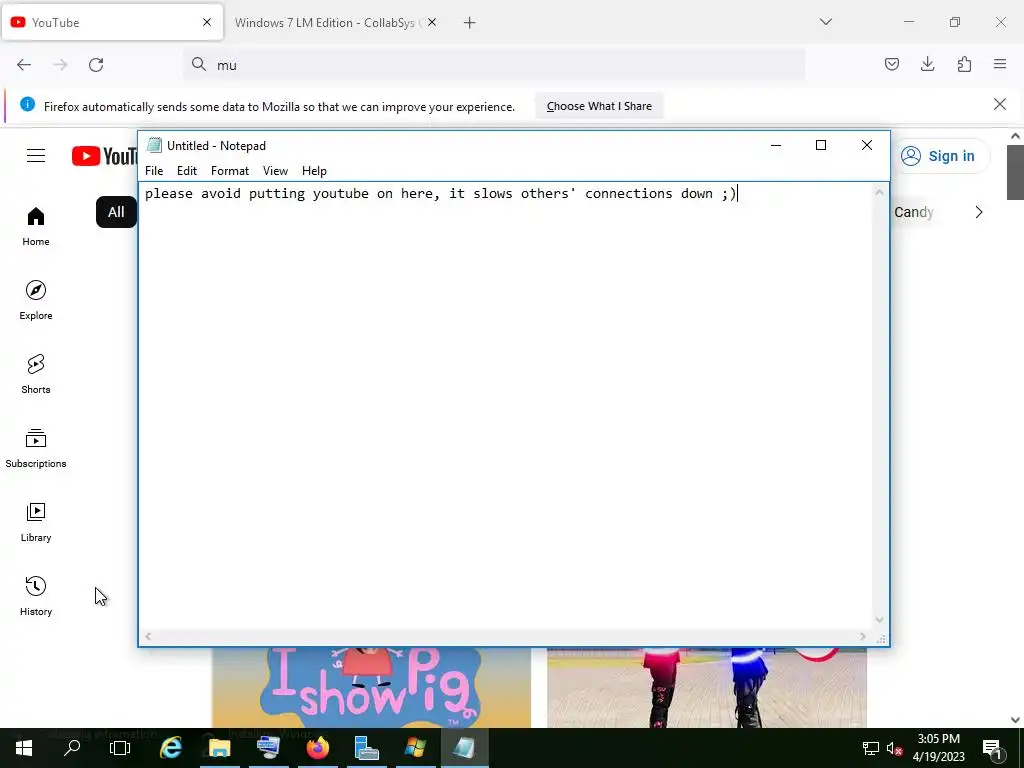Click the Firefox address bar
Viewport: 1024px width, 768px height.
pos(494,65)
